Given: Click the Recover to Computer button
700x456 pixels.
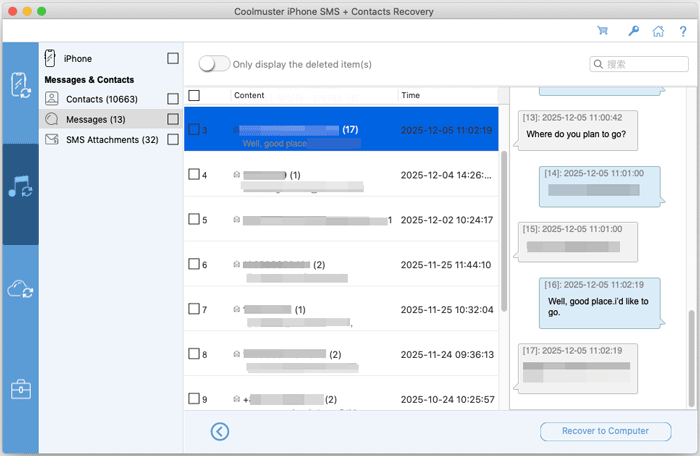Looking at the screenshot, I should point(605,431).
